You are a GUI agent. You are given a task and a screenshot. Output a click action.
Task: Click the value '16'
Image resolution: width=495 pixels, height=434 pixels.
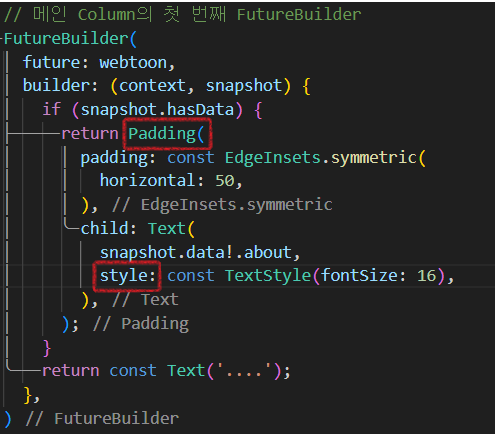point(427,276)
